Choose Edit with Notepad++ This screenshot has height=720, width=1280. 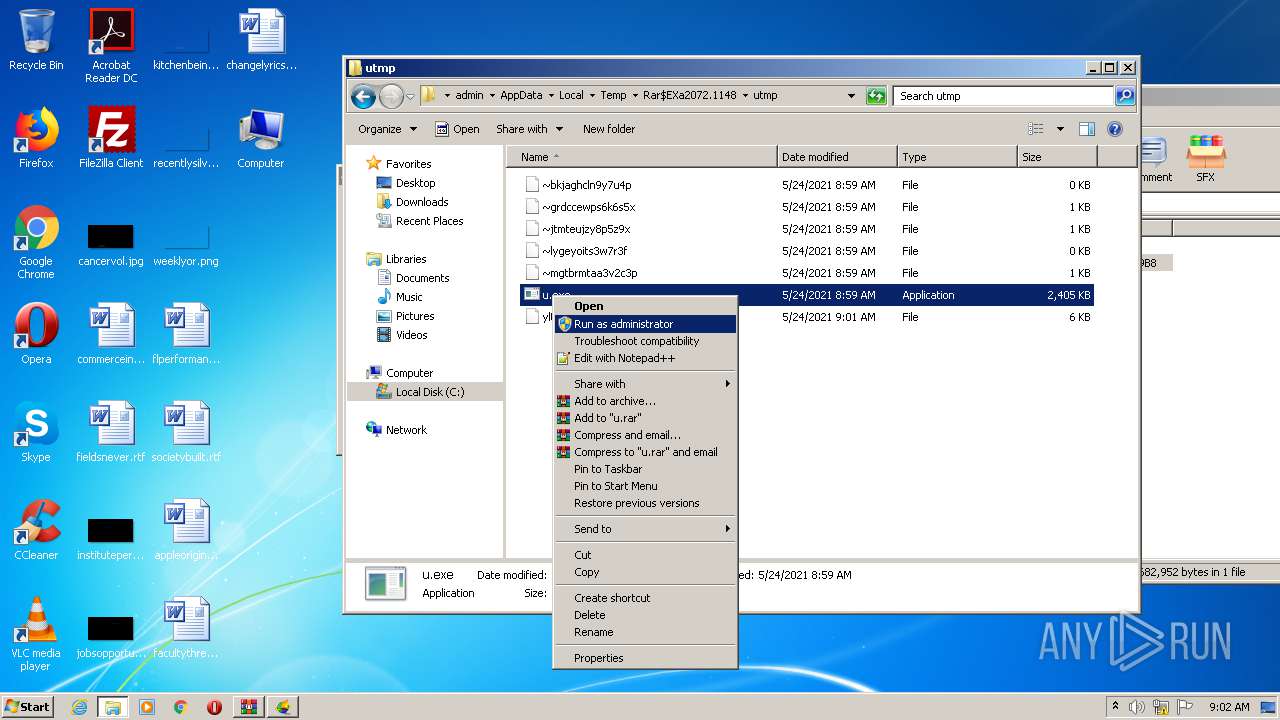pos(645,358)
